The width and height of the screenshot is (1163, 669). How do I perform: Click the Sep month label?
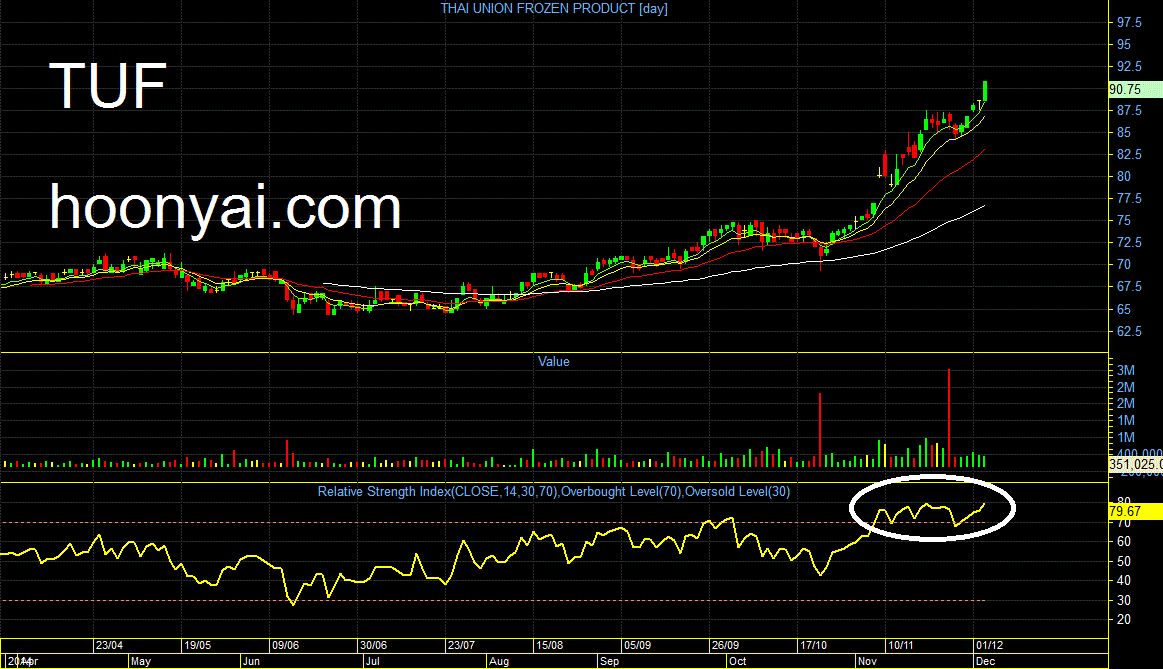point(609,661)
